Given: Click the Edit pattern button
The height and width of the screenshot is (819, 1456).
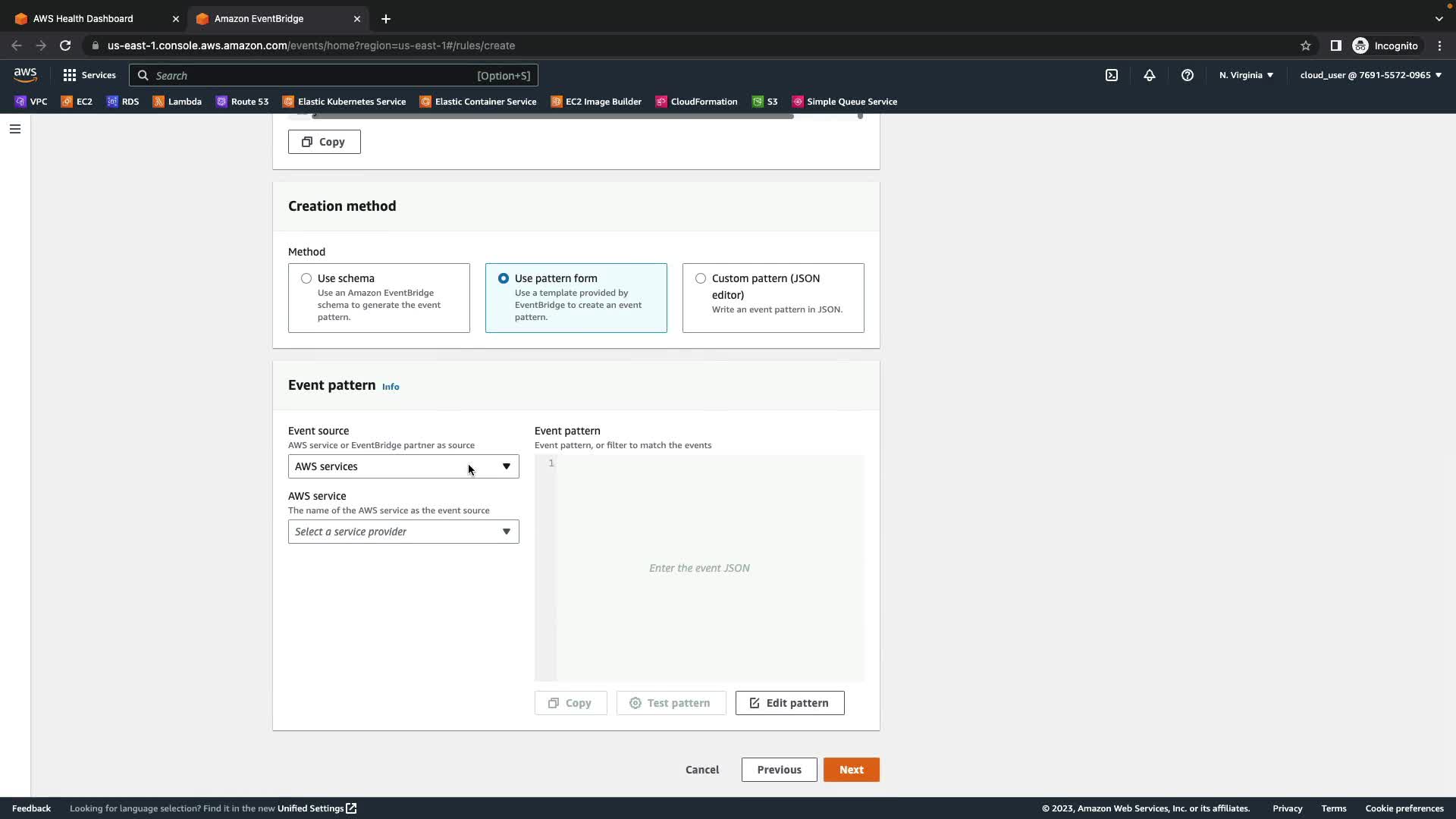Looking at the screenshot, I should coord(789,703).
